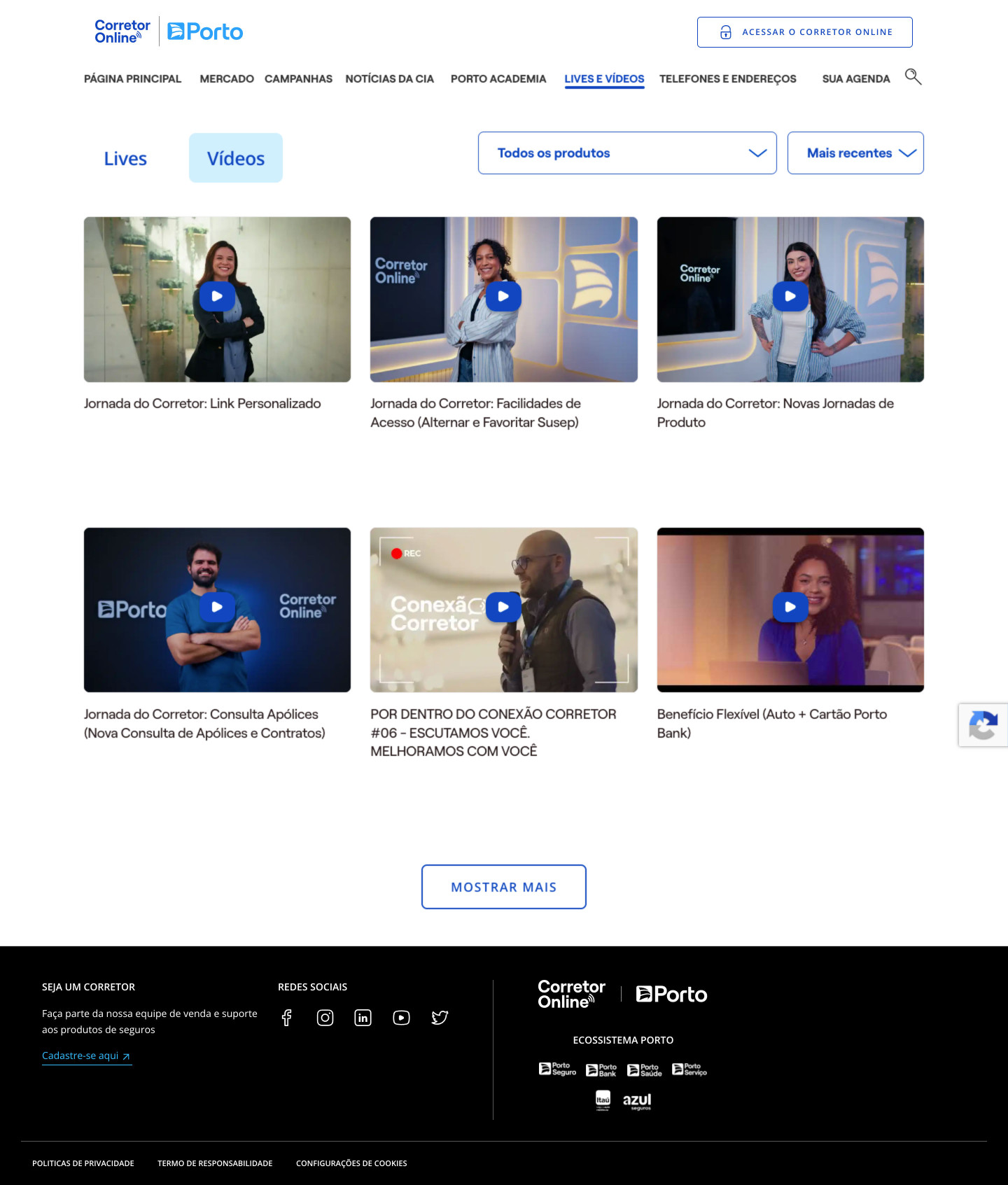Viewport: 1008px width, 1185px height.
Task: Click the 'SEJA UM CORRETOR' footer heading
Action: 88,987
